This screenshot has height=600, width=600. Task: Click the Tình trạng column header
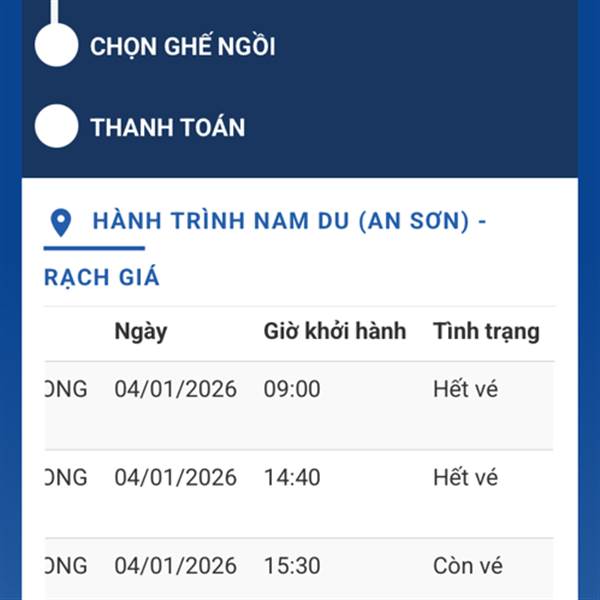(x=486, y=332)
